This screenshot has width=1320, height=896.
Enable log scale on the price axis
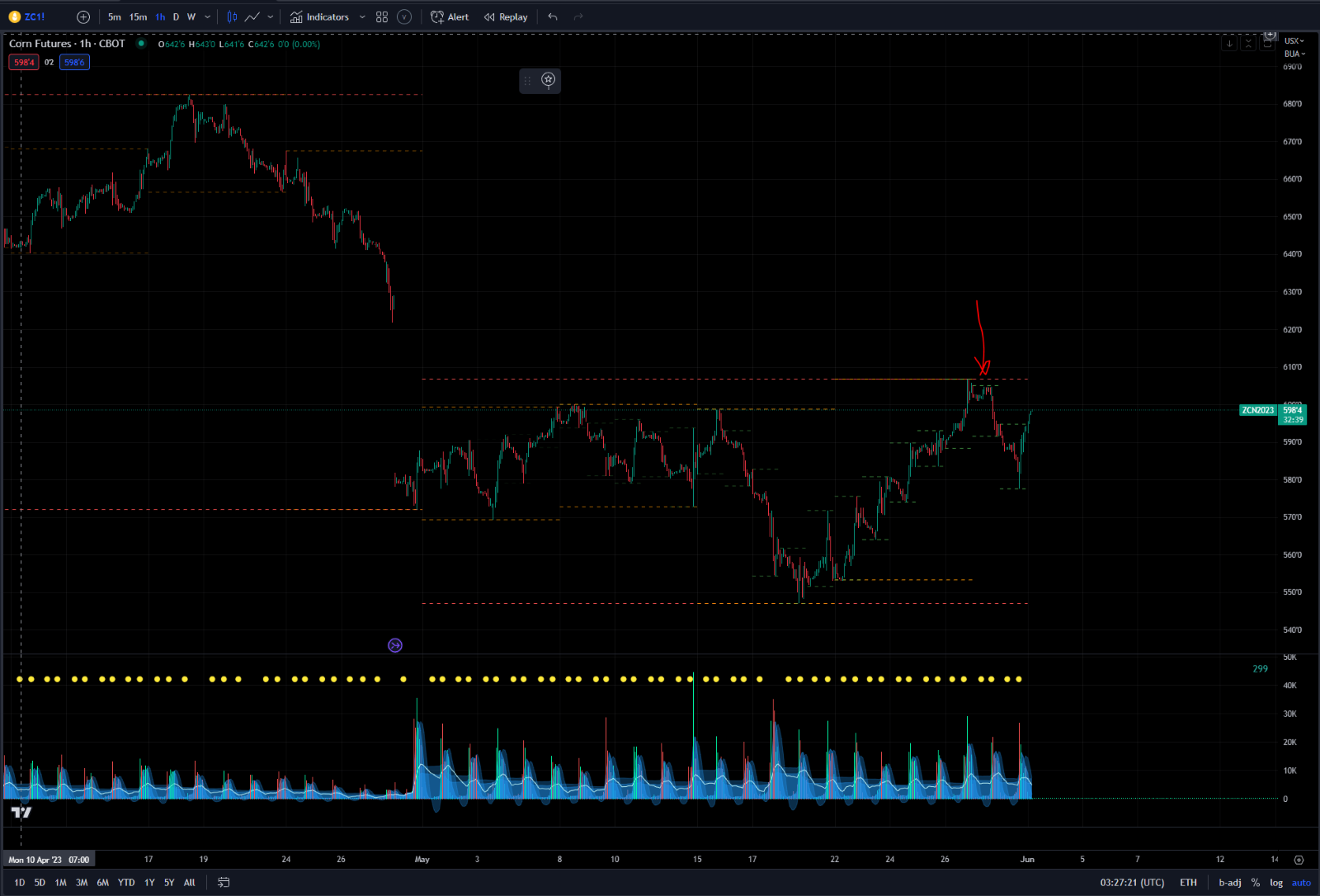[1275, 882]
